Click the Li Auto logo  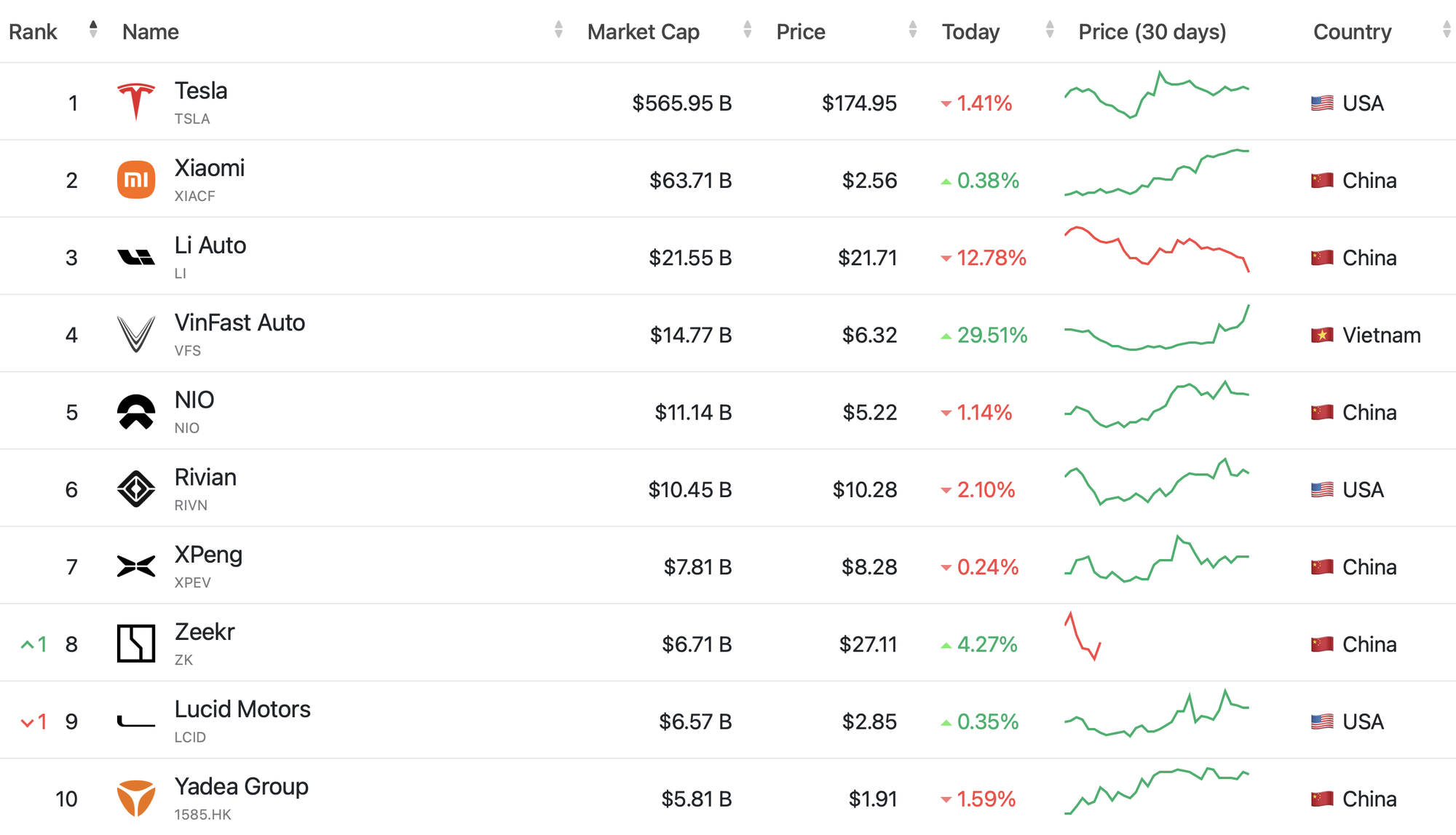(x=136, y=257)
